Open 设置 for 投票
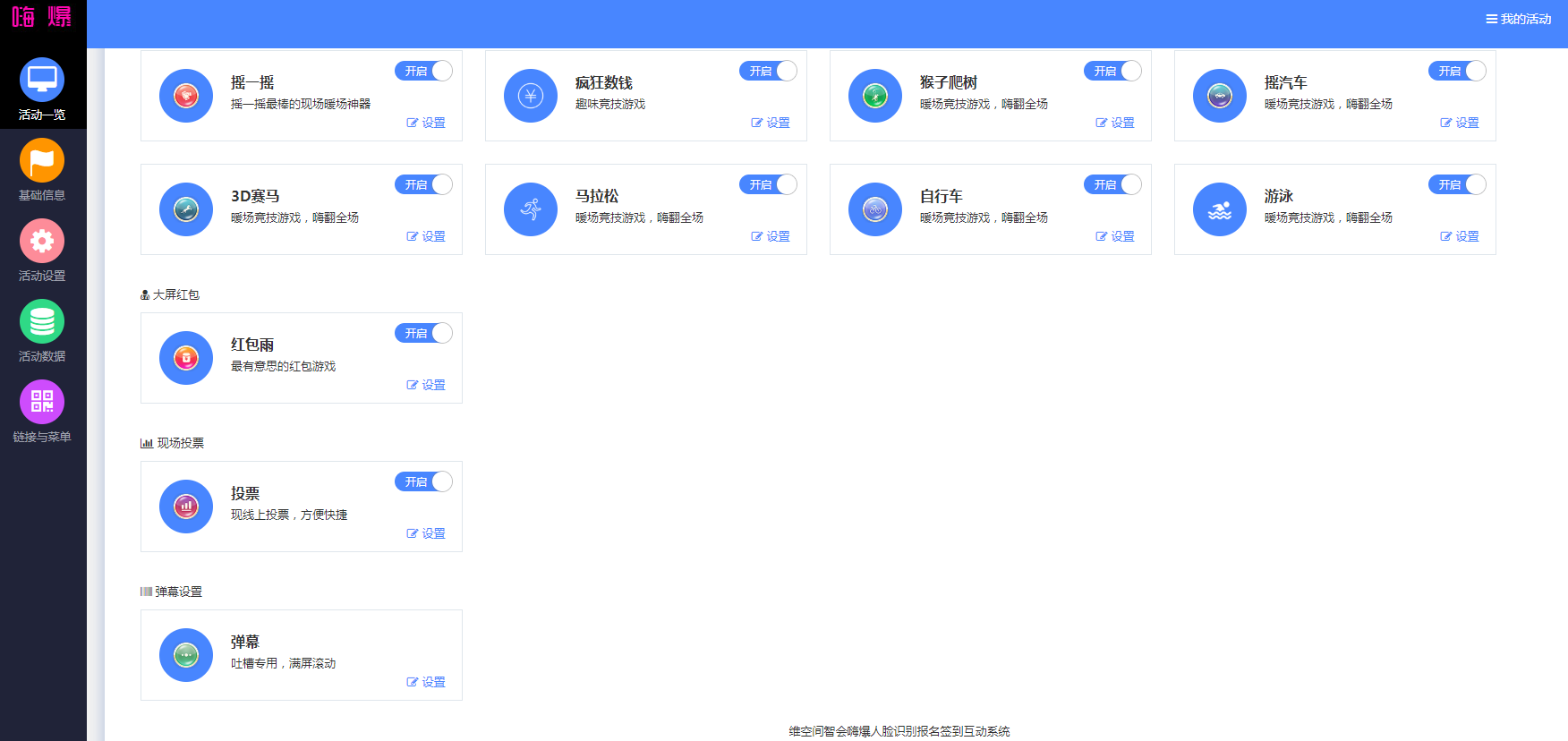Viewport: 1568px width, 741px height. click(426, 533)
